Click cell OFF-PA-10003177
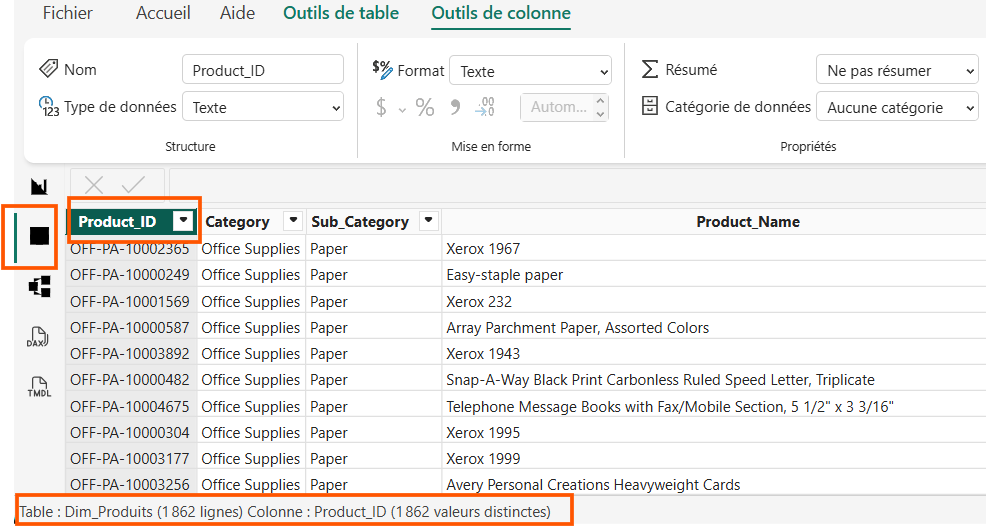 coord(130,459)
